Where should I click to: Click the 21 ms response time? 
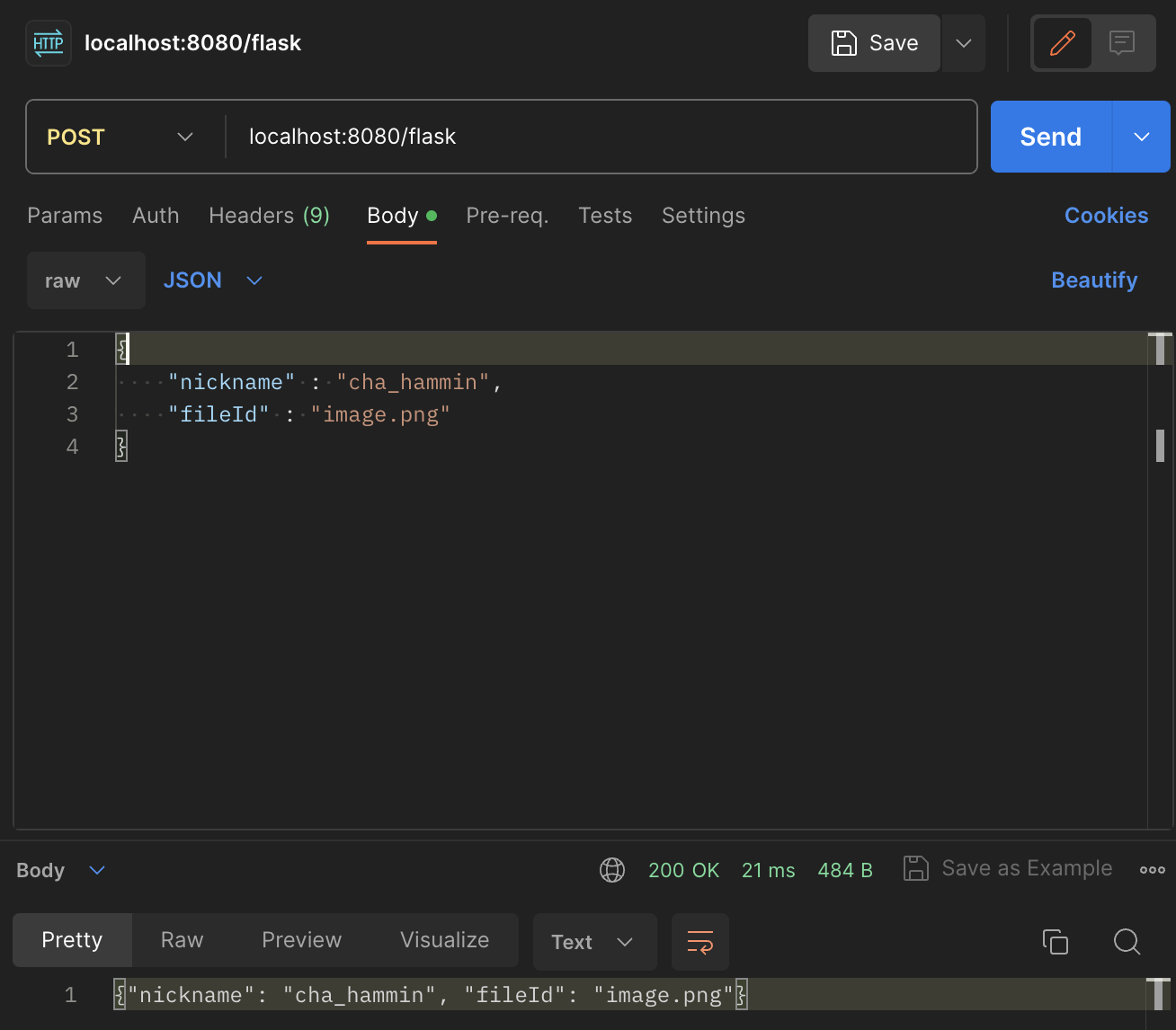click(x=768, y=870)
